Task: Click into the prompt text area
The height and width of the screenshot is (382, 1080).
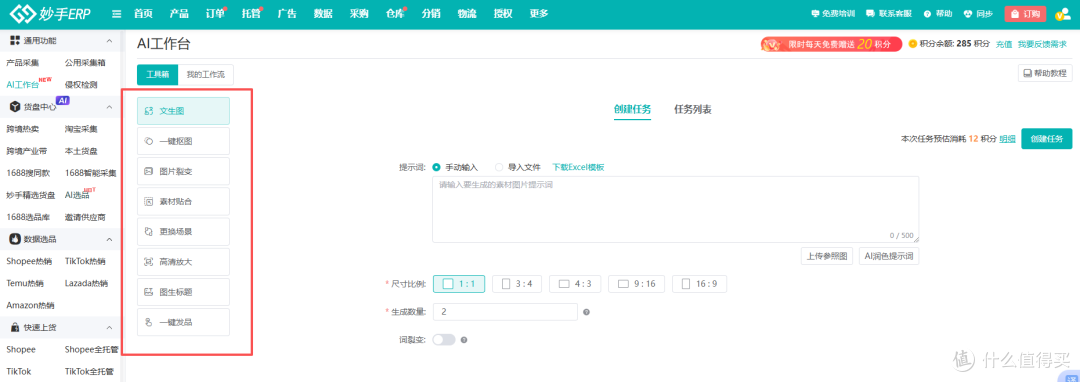Action: tap(676, 209)
